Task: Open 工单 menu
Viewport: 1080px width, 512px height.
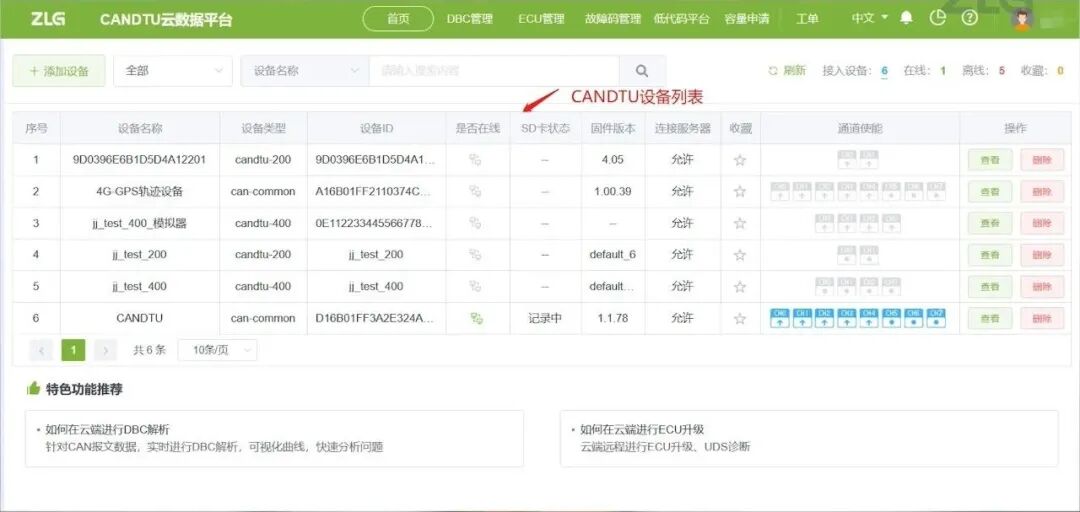Action: (807, 19)
